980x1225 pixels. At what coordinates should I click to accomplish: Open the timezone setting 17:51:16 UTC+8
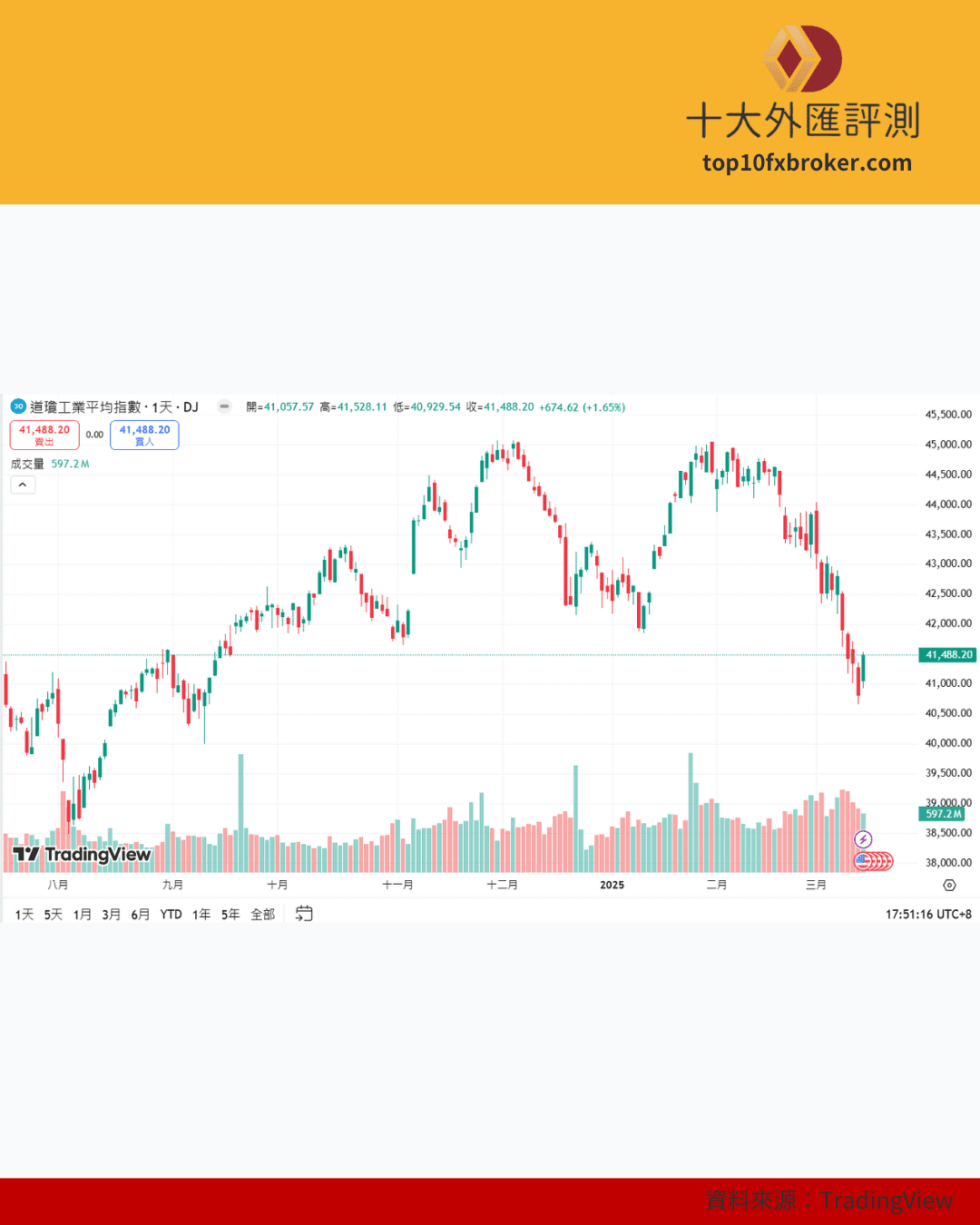point(928,915)
